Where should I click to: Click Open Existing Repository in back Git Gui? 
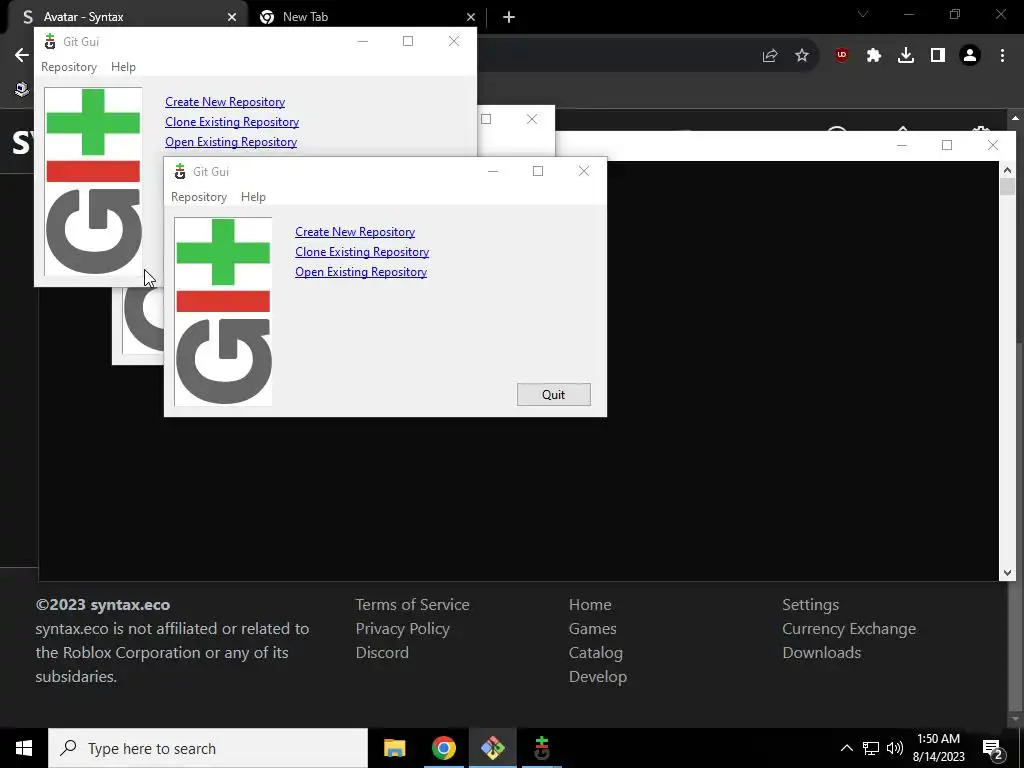coord(231,142)
